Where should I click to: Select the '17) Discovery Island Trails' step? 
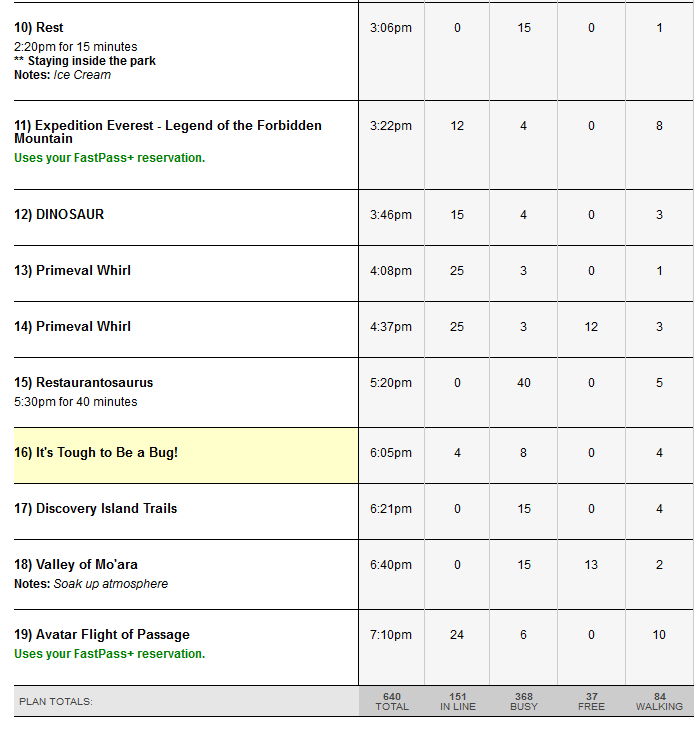[x=96, y=508]
